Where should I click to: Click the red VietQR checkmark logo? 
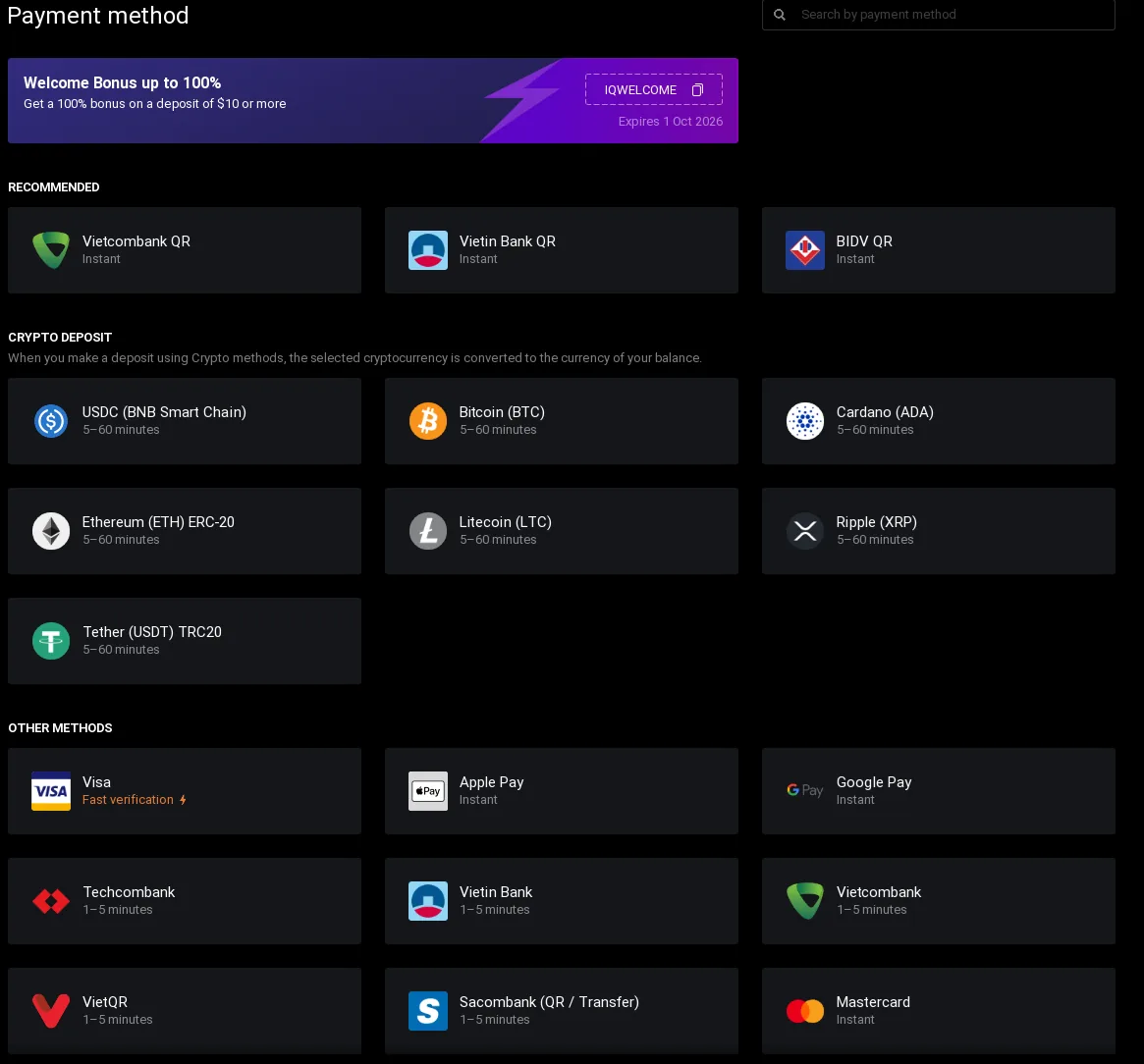(x=51, y=1012)
